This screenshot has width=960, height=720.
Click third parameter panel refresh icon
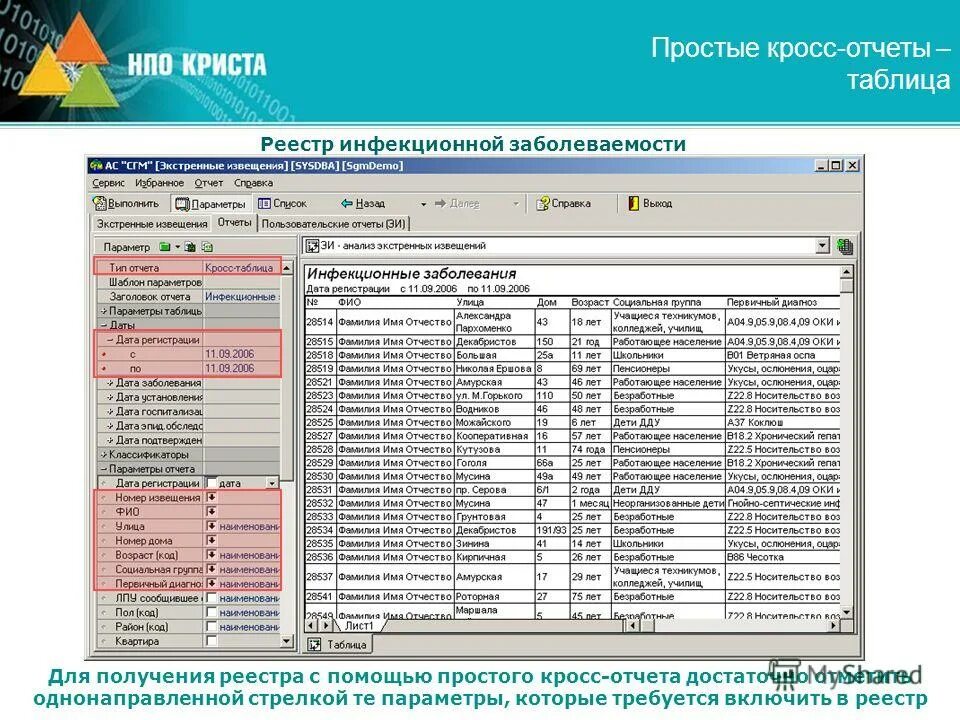click(208, 247)
